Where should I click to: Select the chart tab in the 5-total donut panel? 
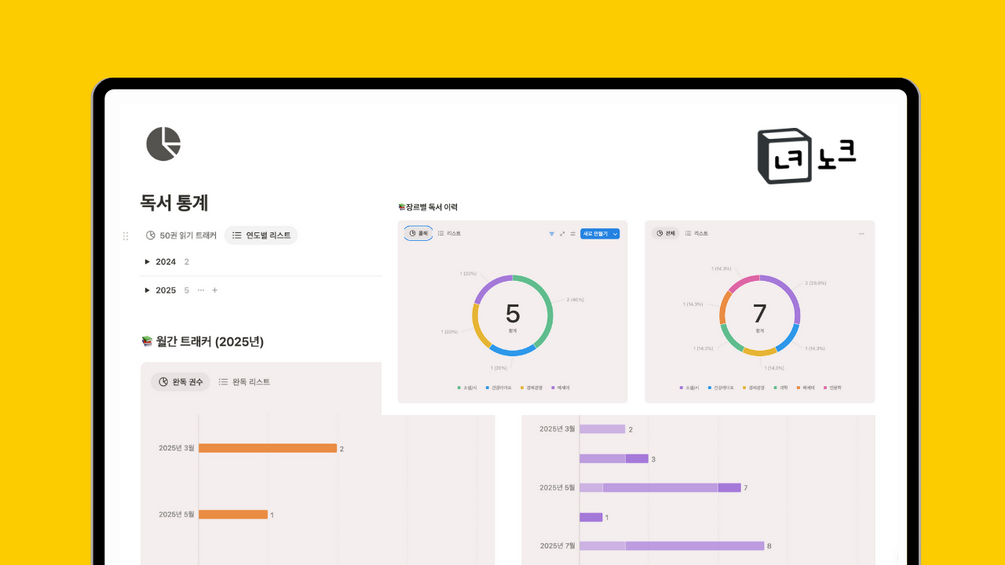[418, 234]
